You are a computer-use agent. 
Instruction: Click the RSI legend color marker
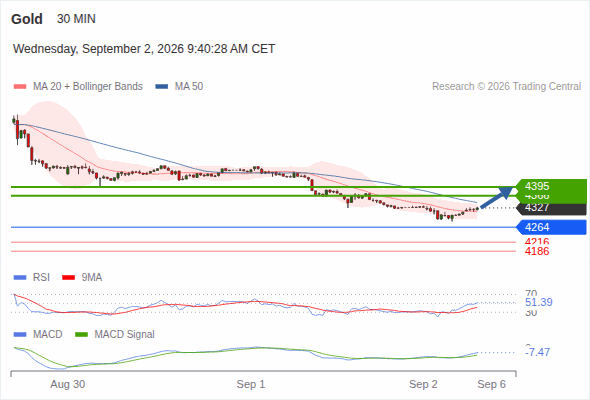click(20, 278)
